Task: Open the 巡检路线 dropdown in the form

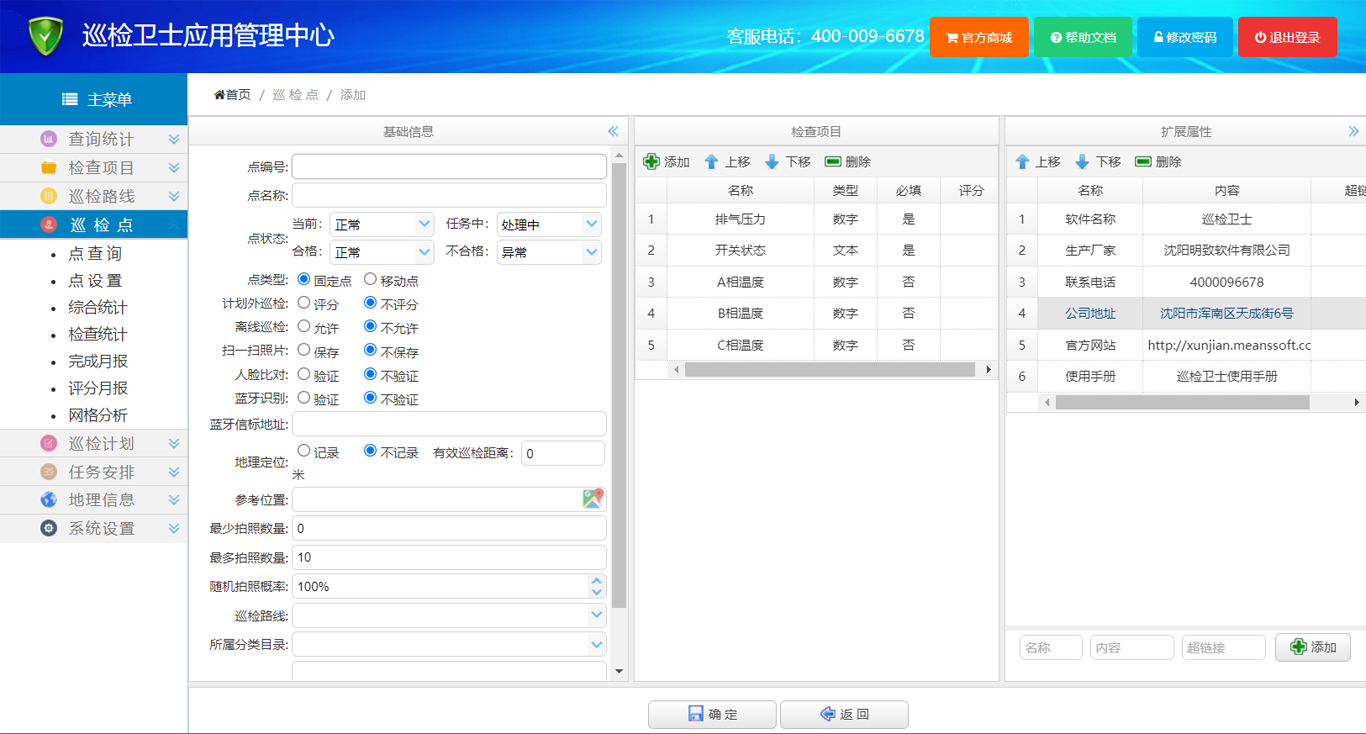Action: click(x=596, y=615)
